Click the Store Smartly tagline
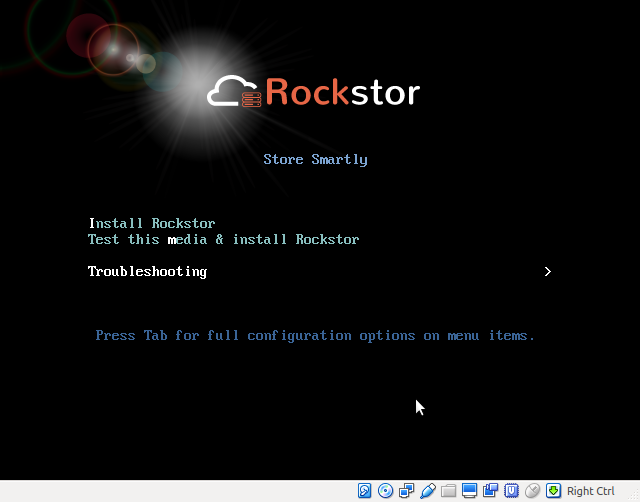Viewport: 640px width, 502px height. tap(316, 160)
